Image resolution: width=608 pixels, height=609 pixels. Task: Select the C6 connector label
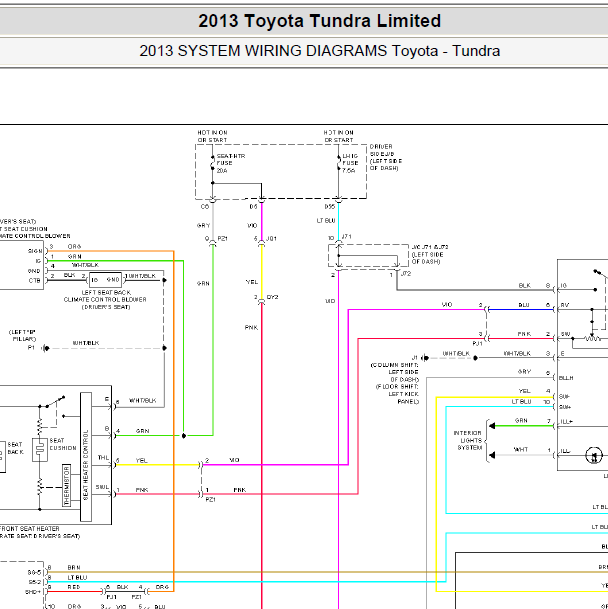[205, 207]
